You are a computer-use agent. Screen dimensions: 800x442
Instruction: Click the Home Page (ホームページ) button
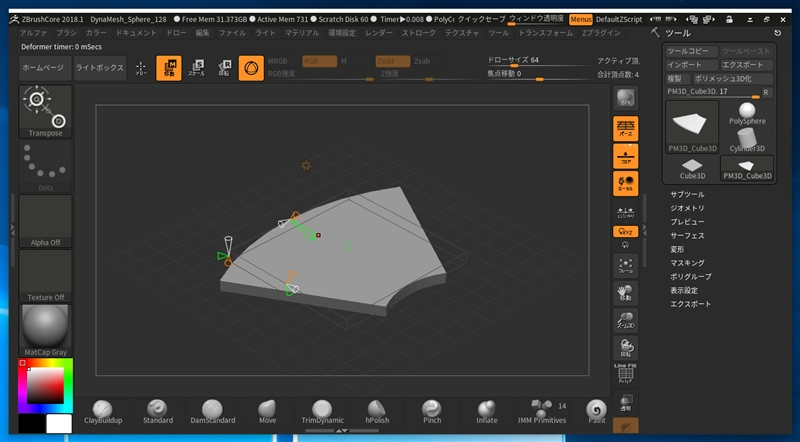click(43, 68)
